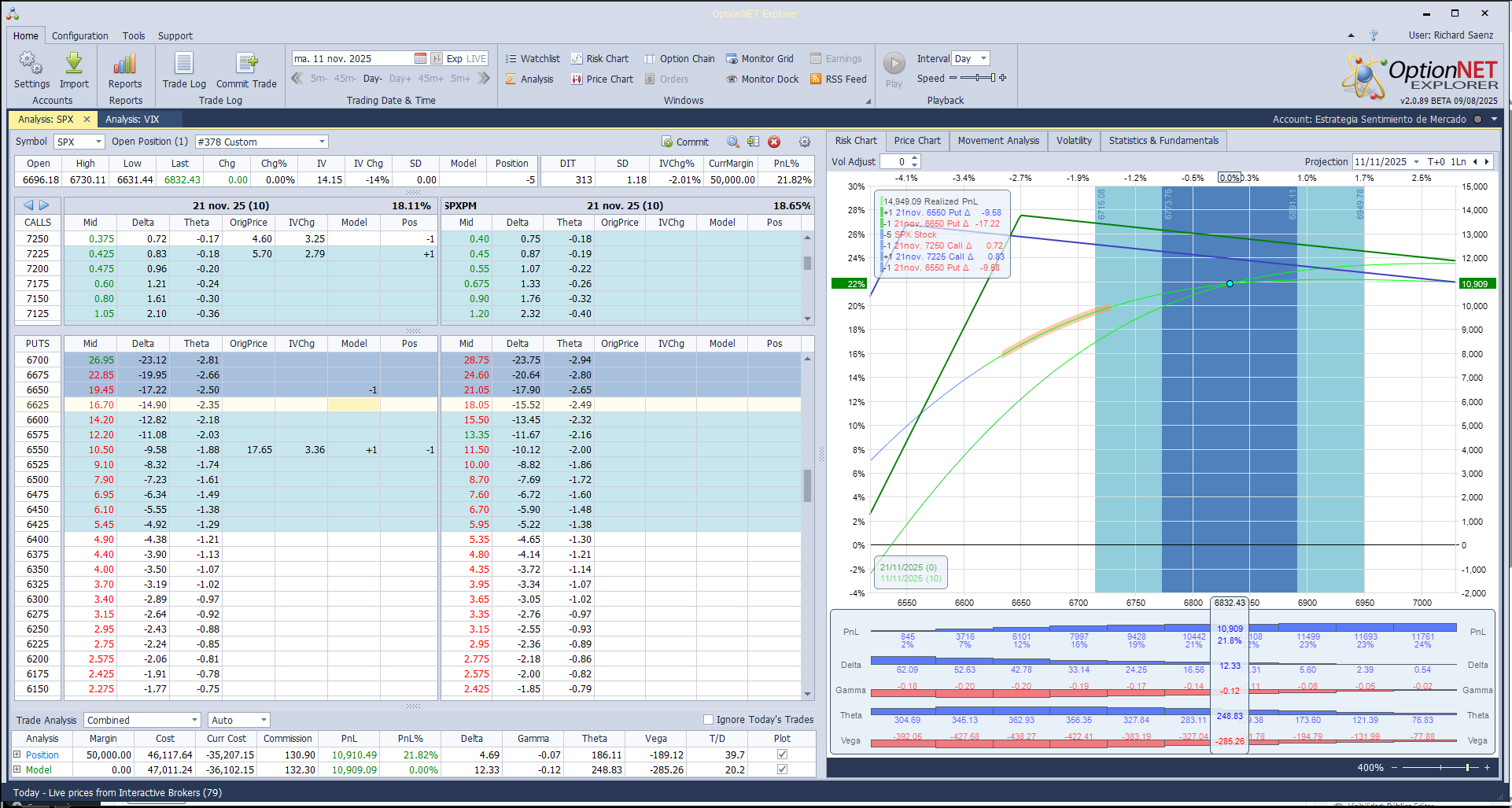Open the trading date calendar picker
1512x808 pixels.
tap(420, 58)
